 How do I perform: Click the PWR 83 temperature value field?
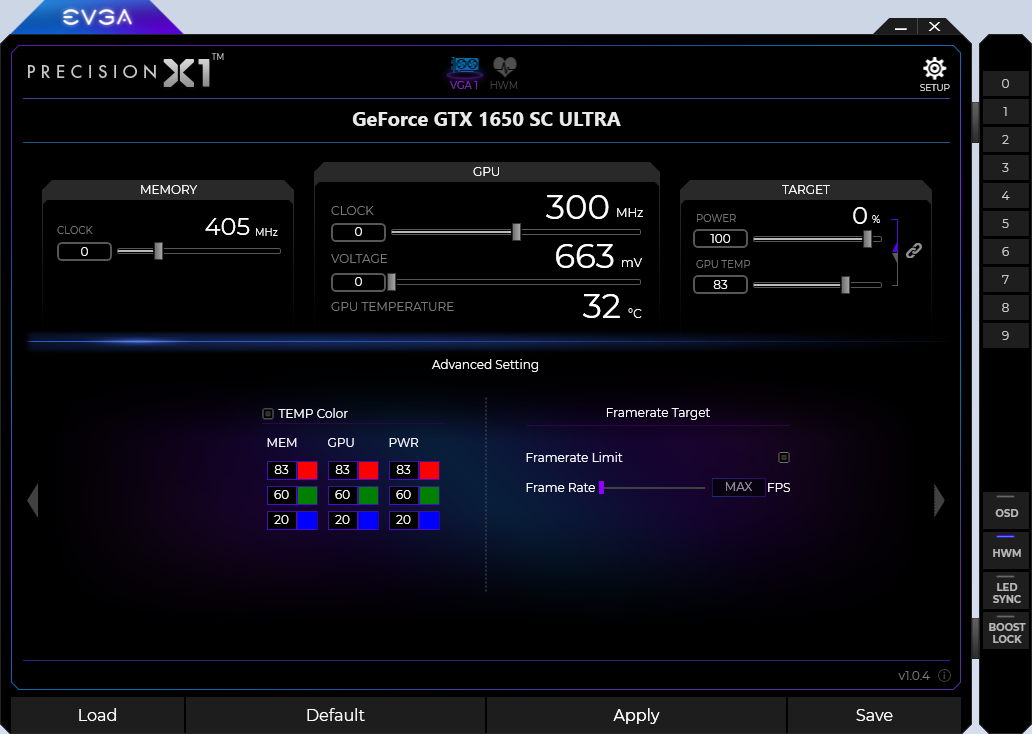point(403,470)
